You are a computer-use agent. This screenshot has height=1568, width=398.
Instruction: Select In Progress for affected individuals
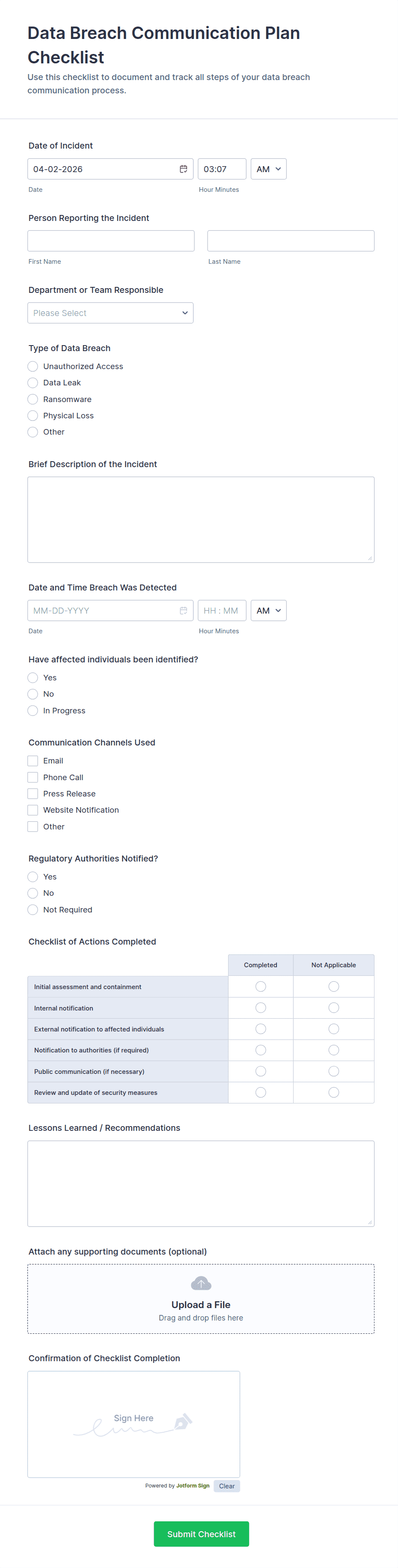(33, 710)
